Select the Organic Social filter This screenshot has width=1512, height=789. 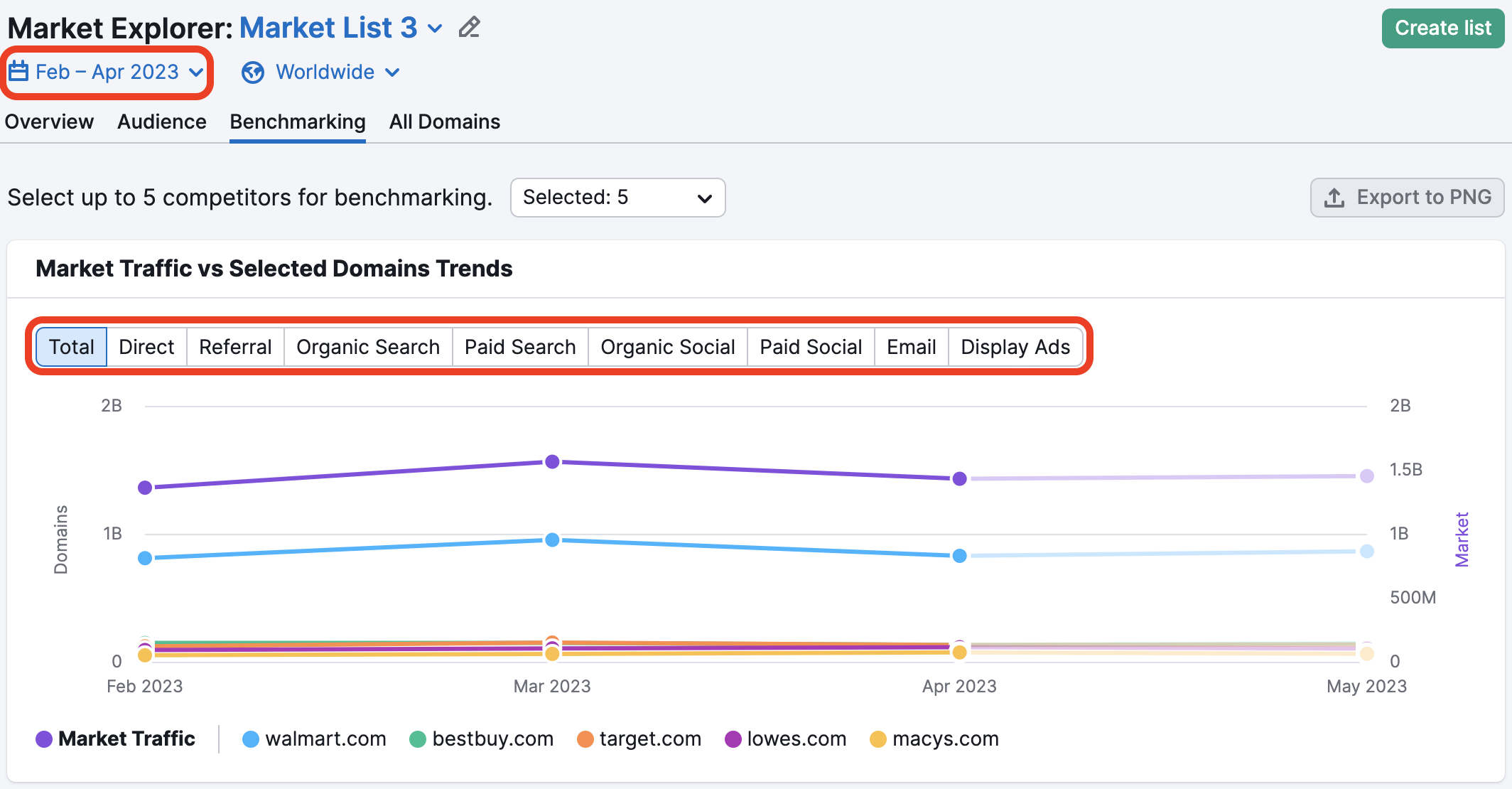click(669, 347)
